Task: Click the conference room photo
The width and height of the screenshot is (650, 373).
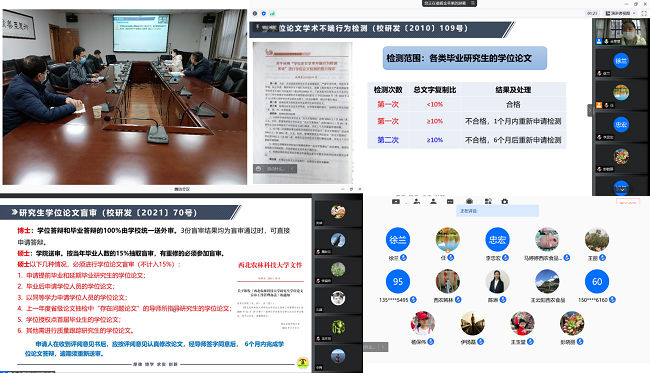Action: click(x=124, y=96)
